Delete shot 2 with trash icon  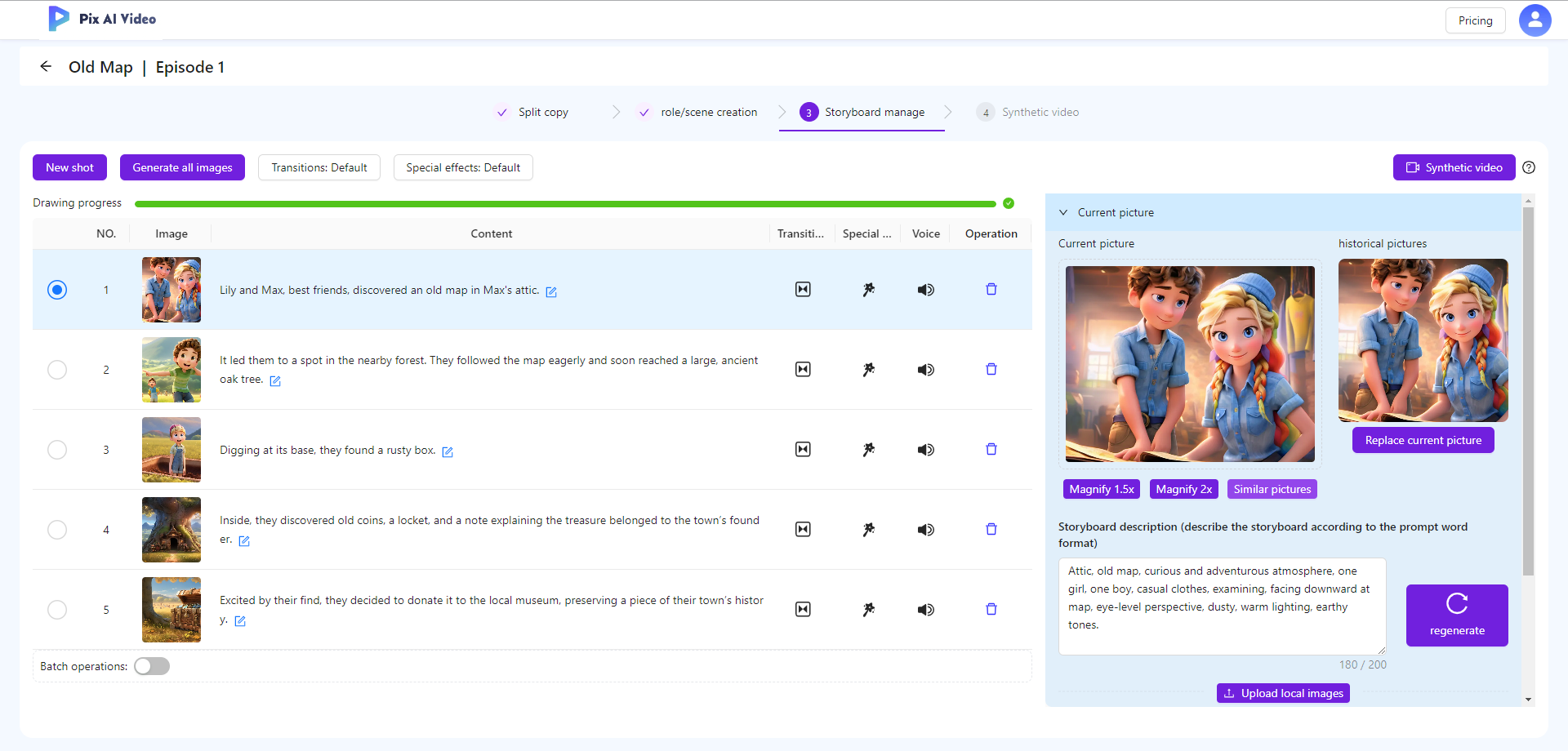click(x=991, y=369)
